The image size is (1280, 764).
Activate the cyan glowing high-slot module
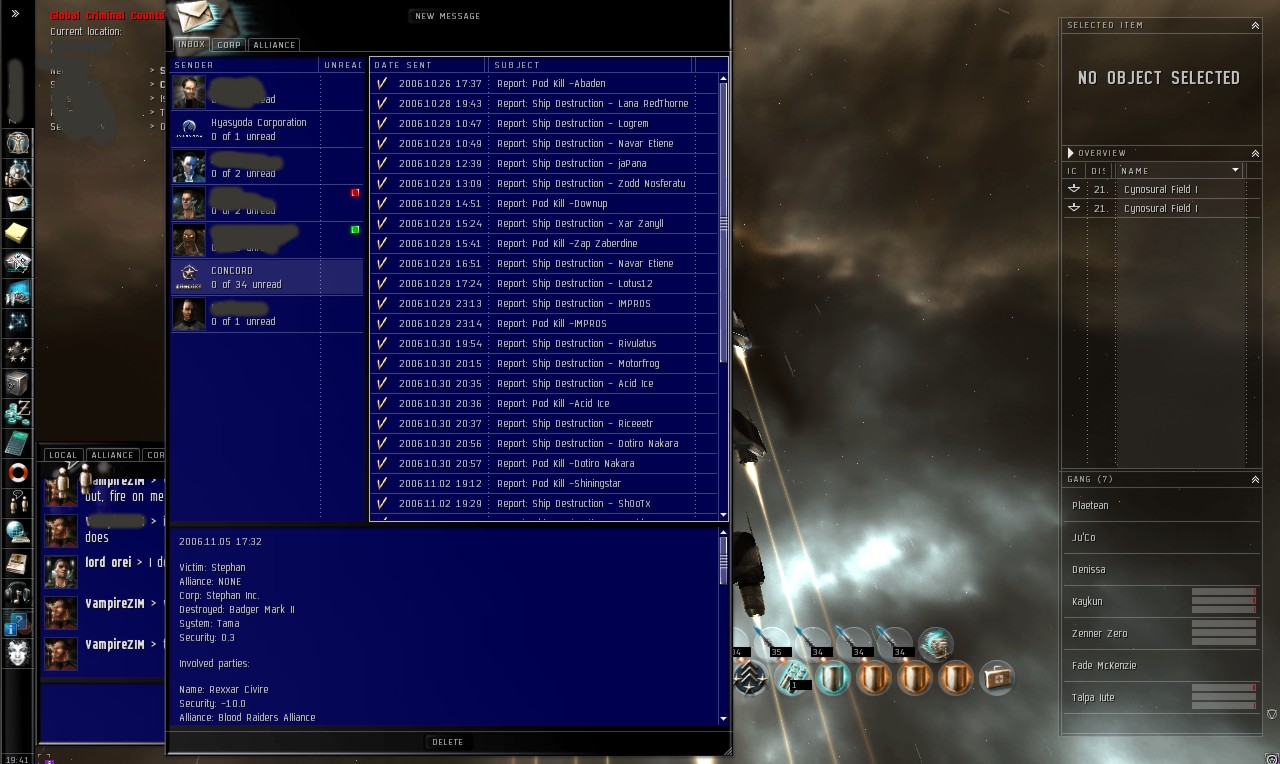tap(935, 644)
